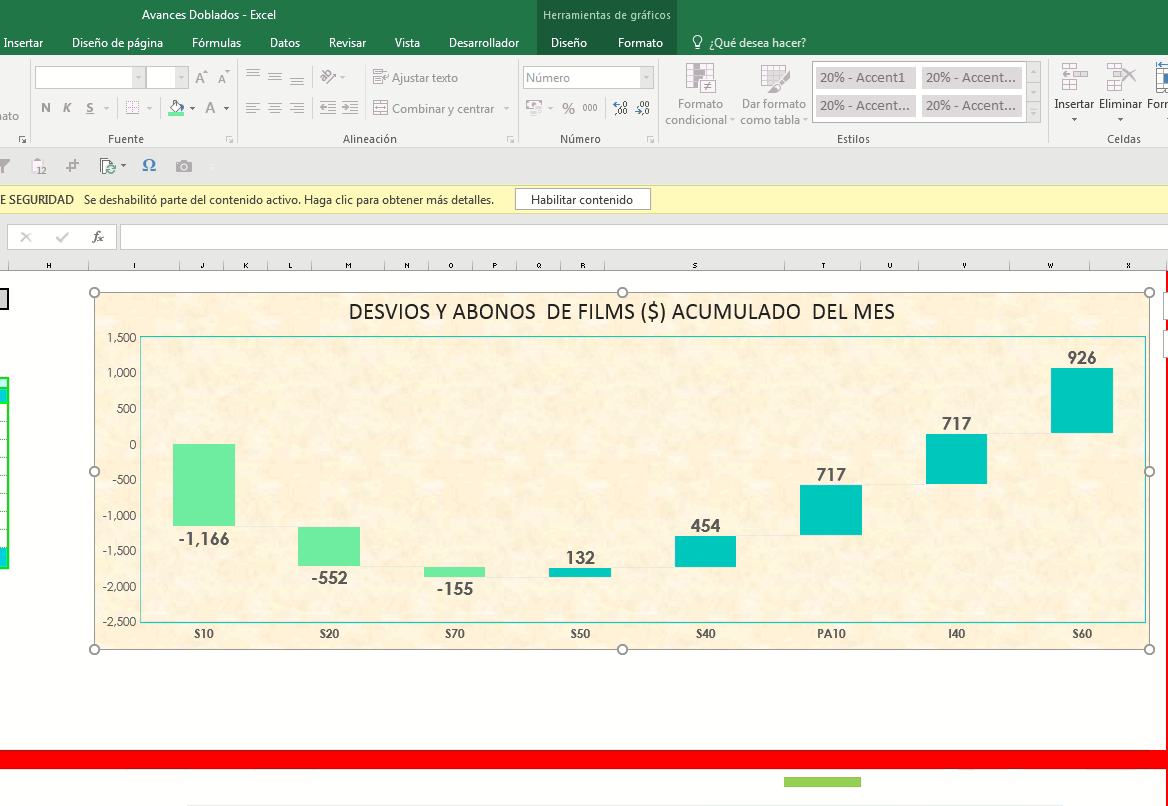Toggle bold formatting (N)
The image size is (1168, 806).
pyautogui.click(x=46, y=108)
